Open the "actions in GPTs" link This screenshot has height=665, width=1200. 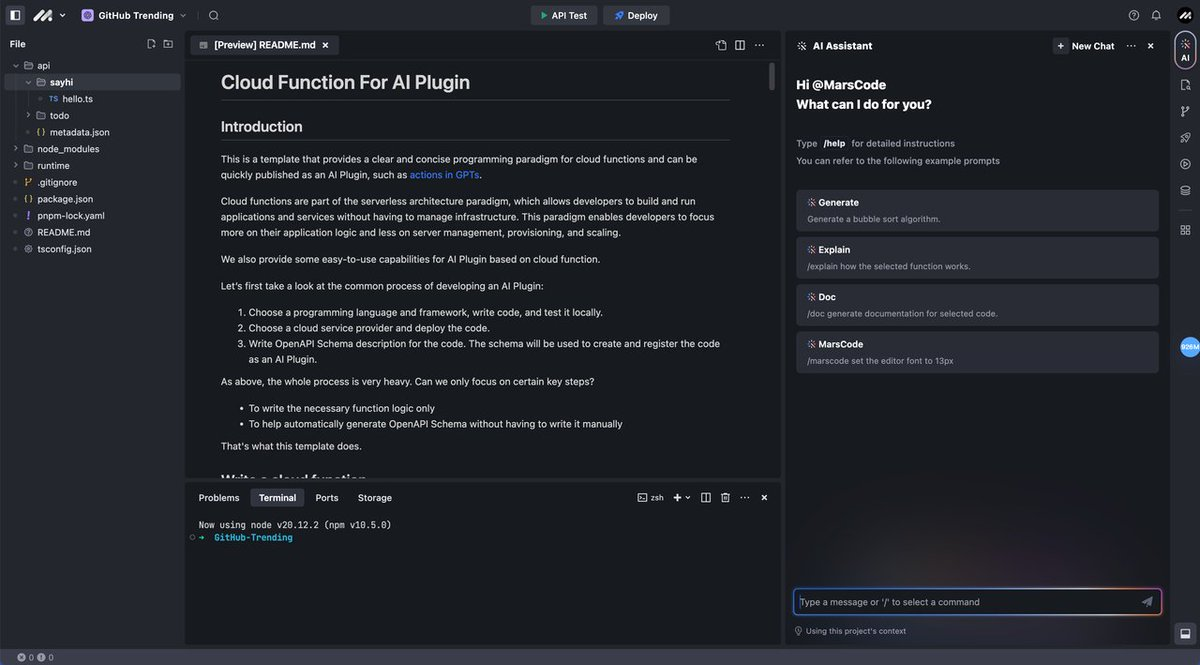pyautogui.click(x=444, y=175)
